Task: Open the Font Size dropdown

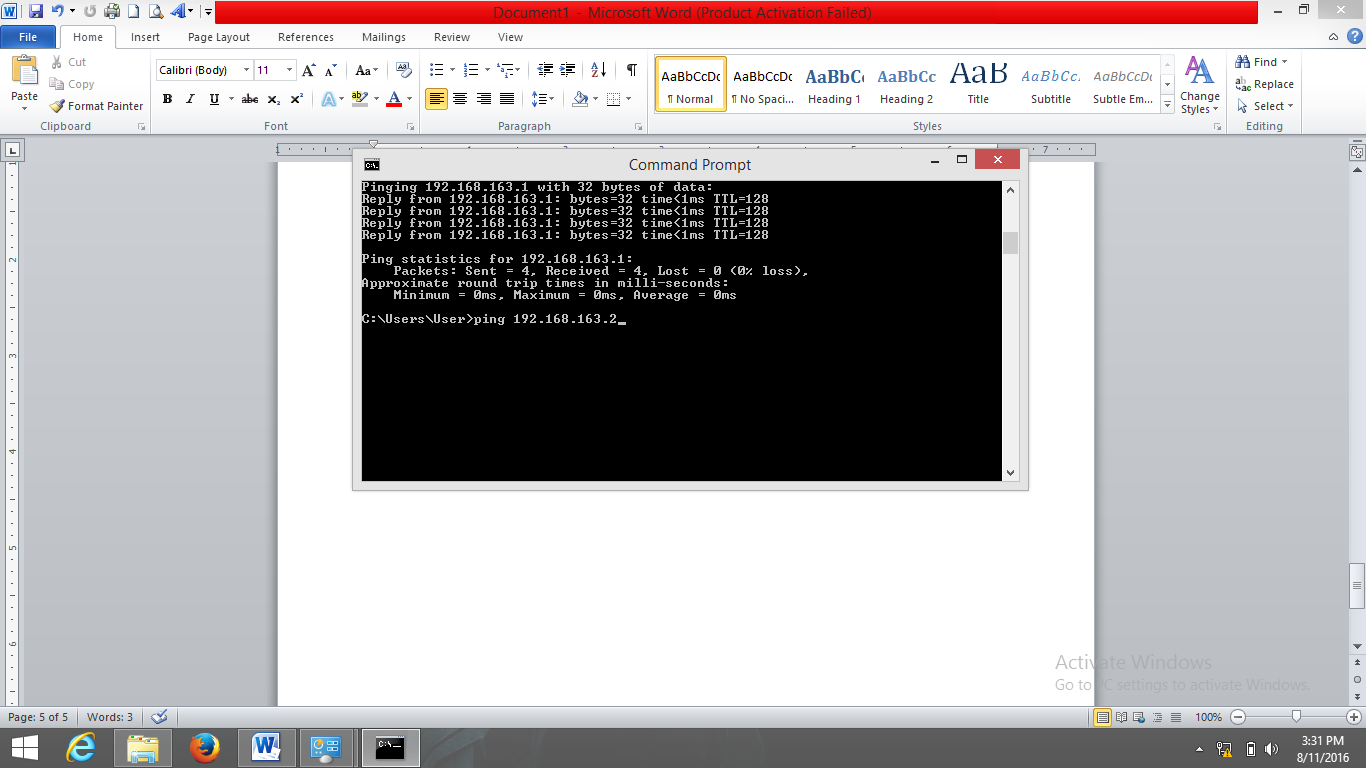Action: [290, 70]
